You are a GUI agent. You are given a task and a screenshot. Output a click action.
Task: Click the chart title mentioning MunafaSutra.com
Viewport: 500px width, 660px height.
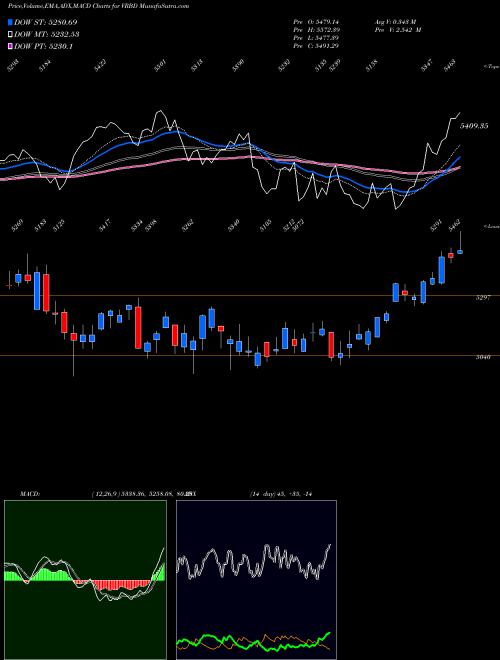[x=98, y=6]
